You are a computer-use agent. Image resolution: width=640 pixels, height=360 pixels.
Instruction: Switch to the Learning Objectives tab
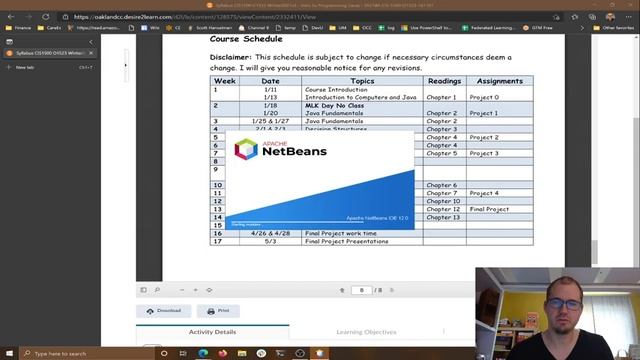point(366,332)
